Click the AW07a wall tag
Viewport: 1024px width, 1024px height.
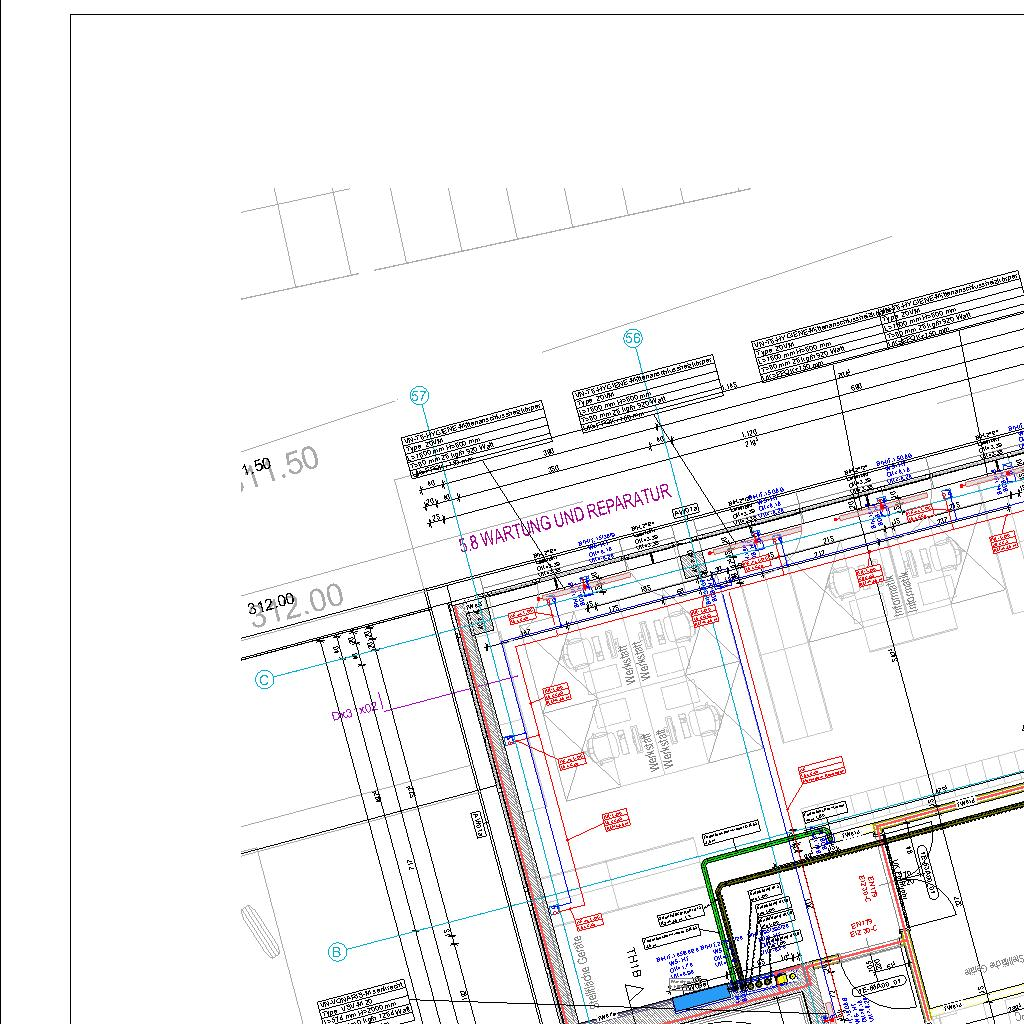click(x=686, y=510)
